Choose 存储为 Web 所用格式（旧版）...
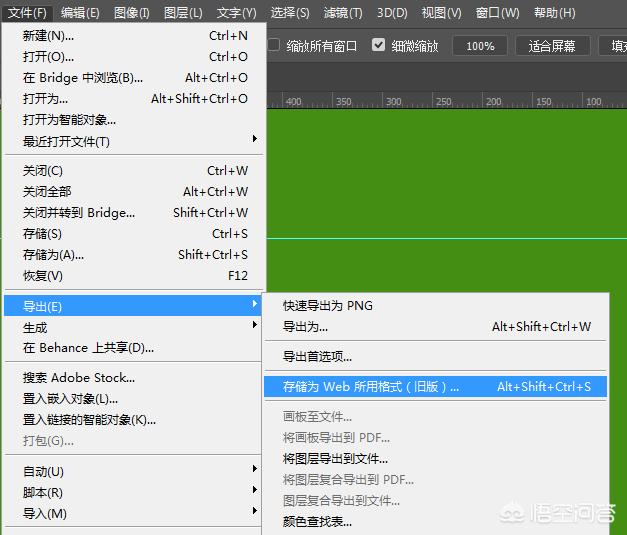 click(x=435, y=387)
